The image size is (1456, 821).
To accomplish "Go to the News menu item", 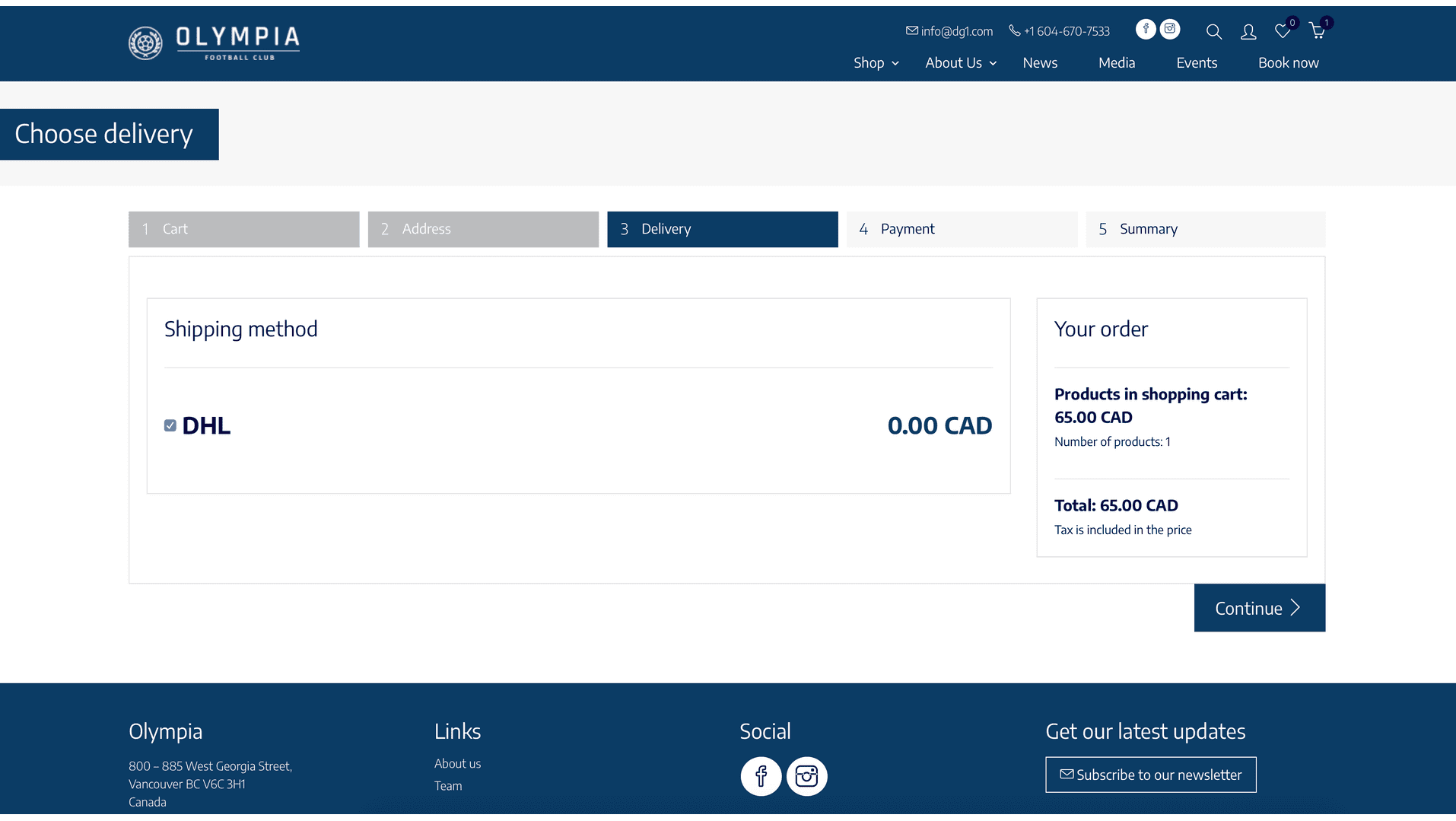I will pos(1040,63).
